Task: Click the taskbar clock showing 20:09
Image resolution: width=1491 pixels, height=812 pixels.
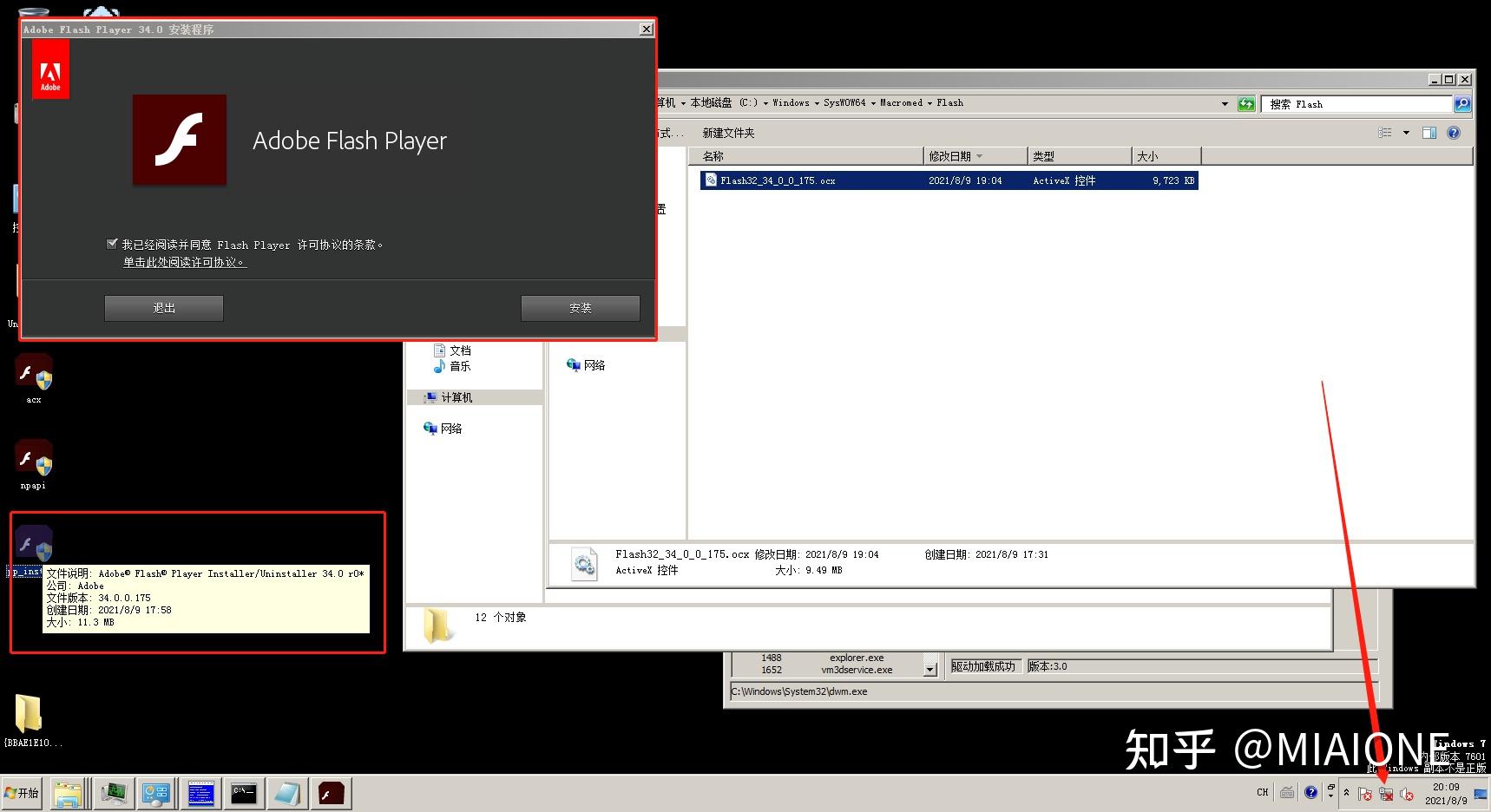Action: [1446, 793]
